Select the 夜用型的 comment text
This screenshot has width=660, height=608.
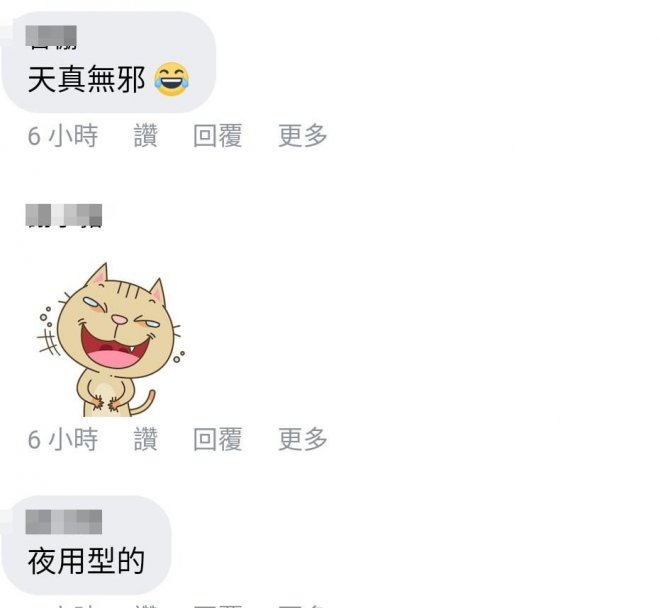pyautogui.click(x=86, y=561)
